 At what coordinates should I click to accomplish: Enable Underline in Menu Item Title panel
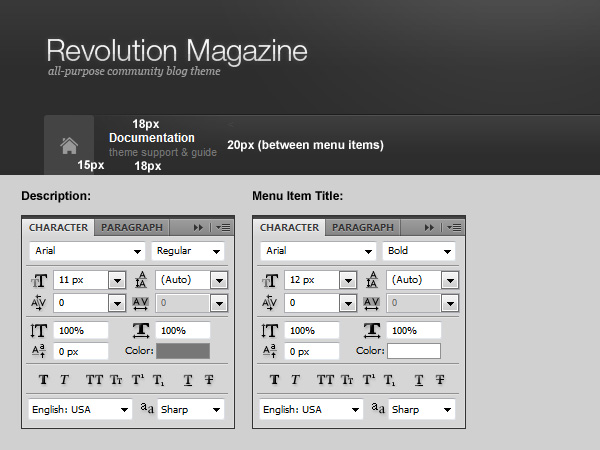tap(419, 380)
